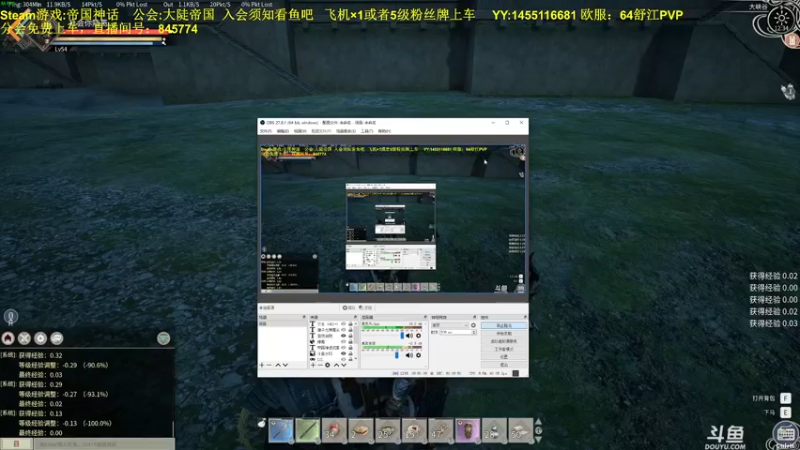Image resolution: width=800 pixels, height=450 pixels.
Task: Click the red home icon above game chat
Action: pyautogui.click(x=8, y=338)
